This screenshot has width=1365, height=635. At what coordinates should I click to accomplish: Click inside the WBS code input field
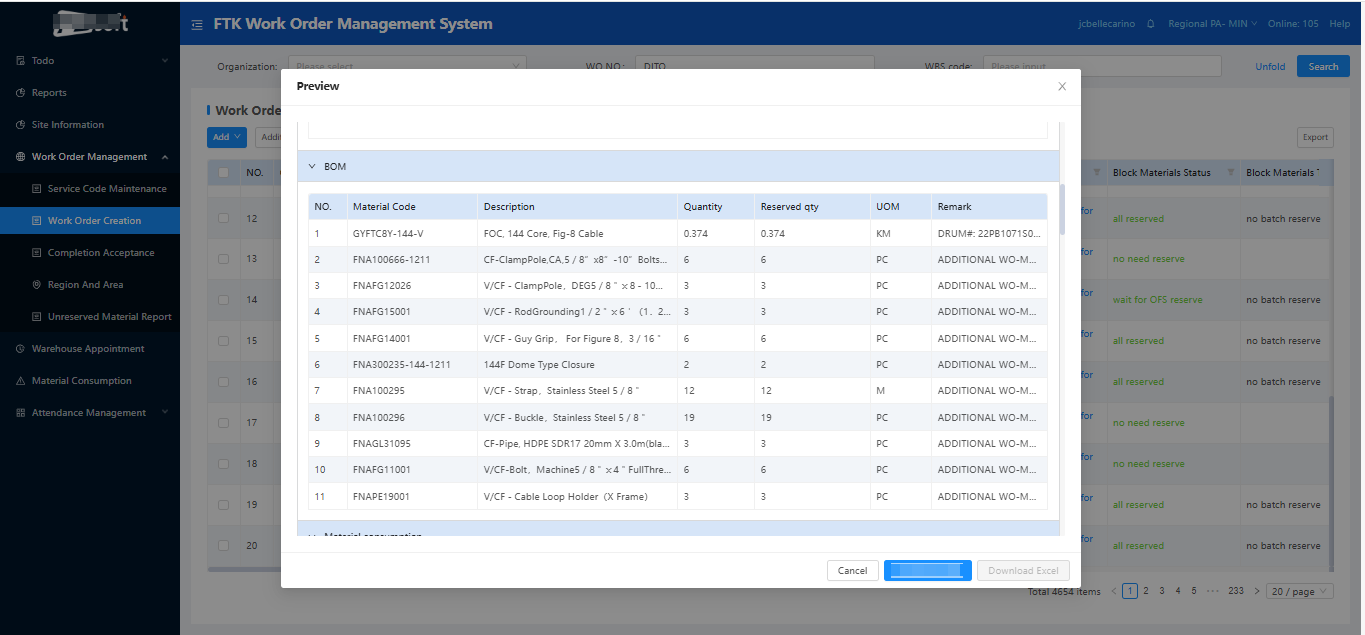point(1101,67)
